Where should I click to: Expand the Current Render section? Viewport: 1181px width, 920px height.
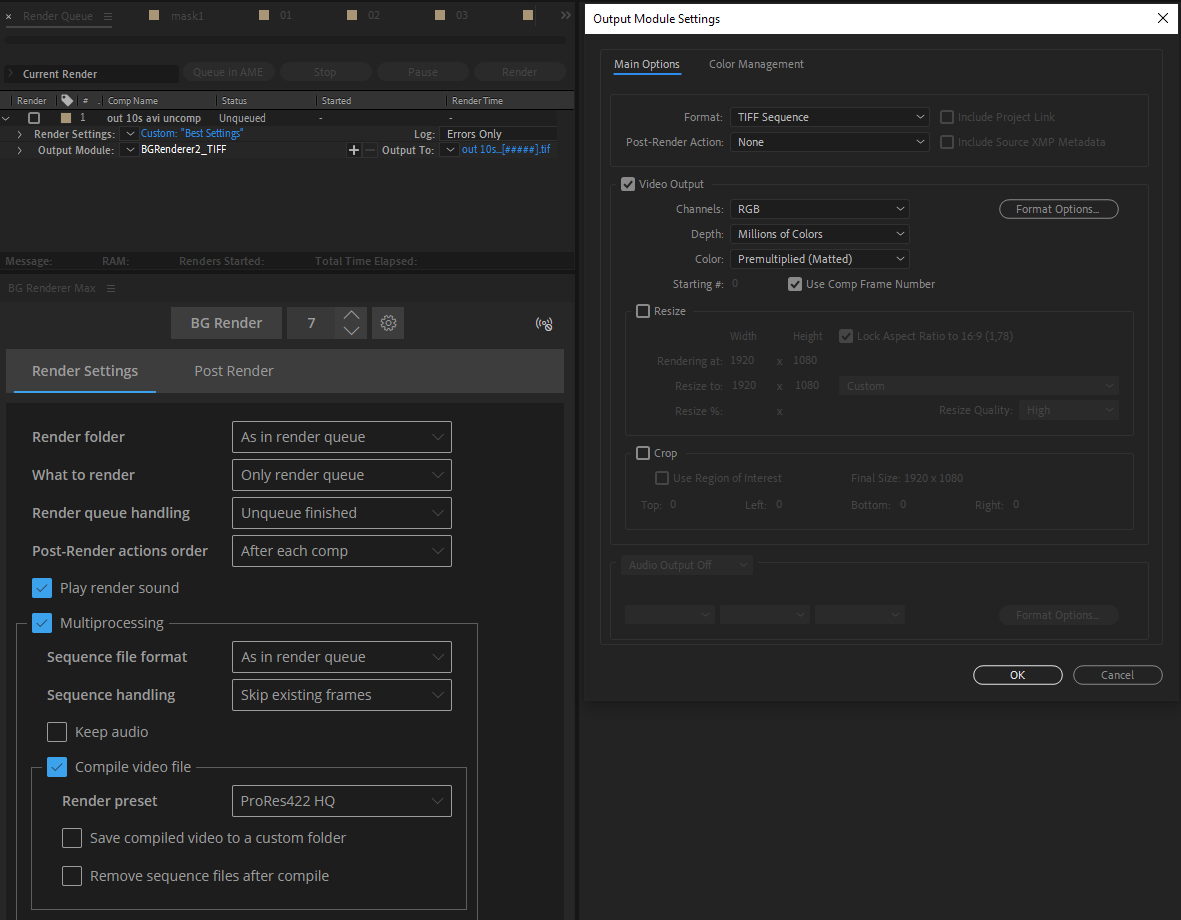11,74
